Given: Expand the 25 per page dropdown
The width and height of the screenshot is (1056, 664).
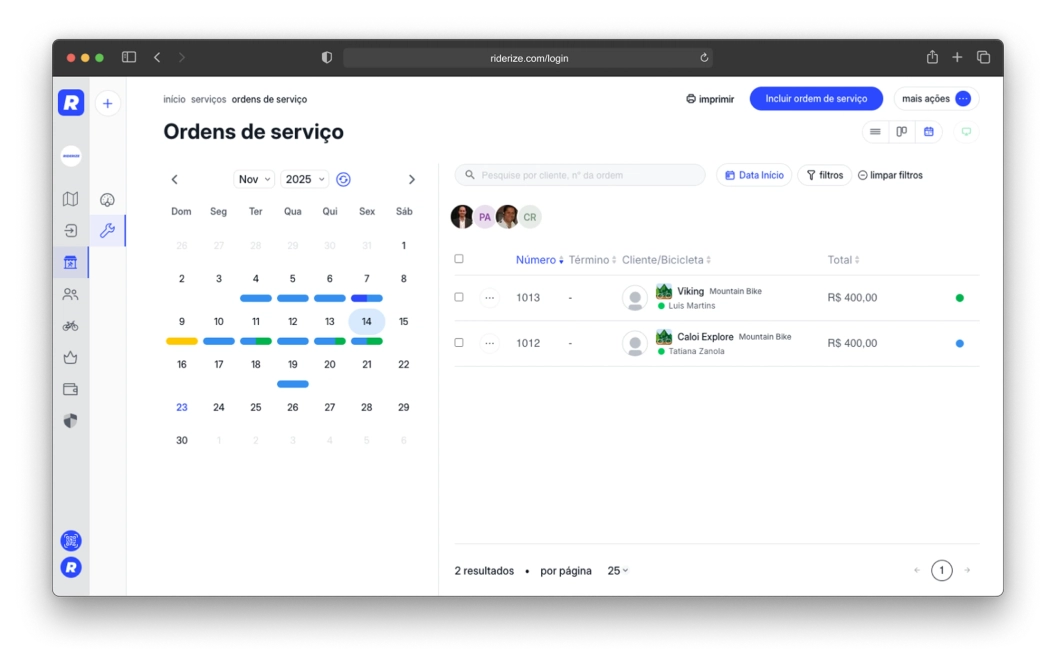Looking at the screenshot, I should point(618,571).
